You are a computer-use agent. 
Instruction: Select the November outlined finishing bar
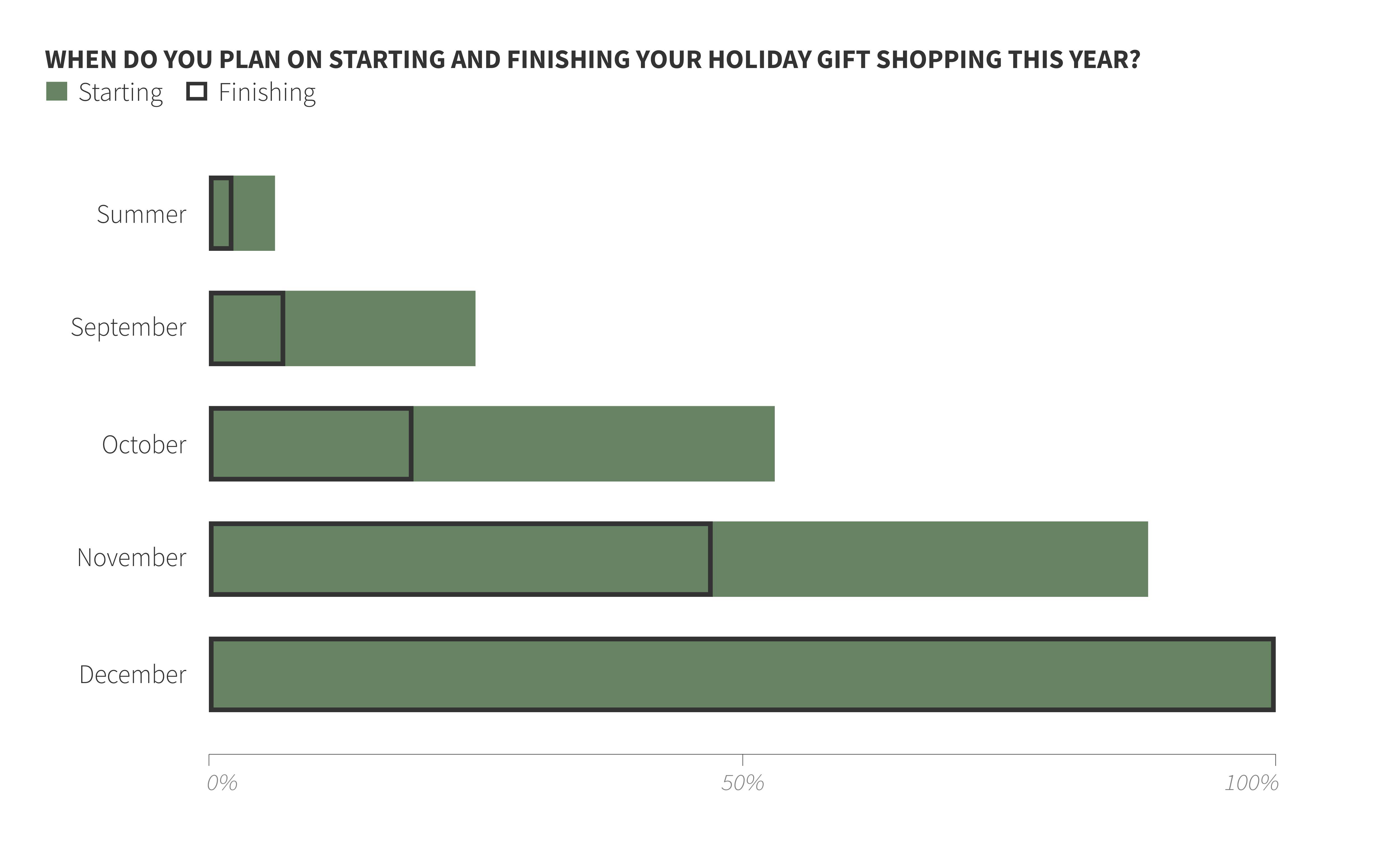tap(460, 559)
